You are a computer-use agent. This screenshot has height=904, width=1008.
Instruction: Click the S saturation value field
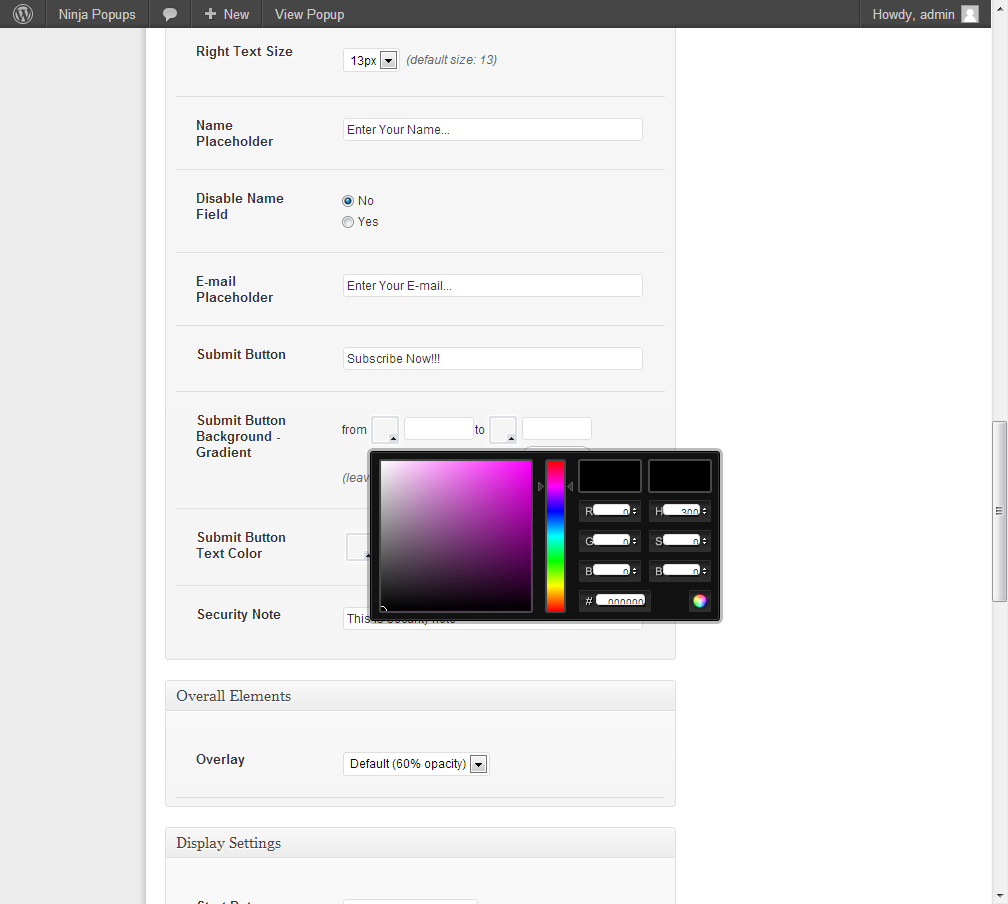coord(681,541)
